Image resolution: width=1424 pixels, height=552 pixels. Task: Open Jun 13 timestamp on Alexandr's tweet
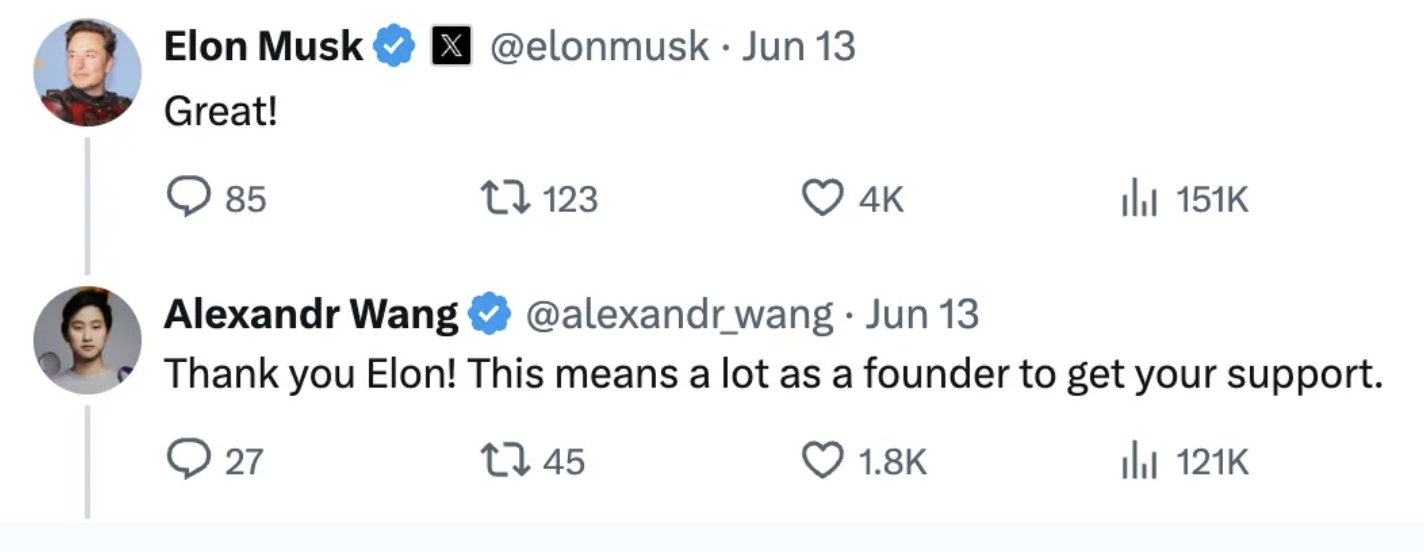pos(921,315)
